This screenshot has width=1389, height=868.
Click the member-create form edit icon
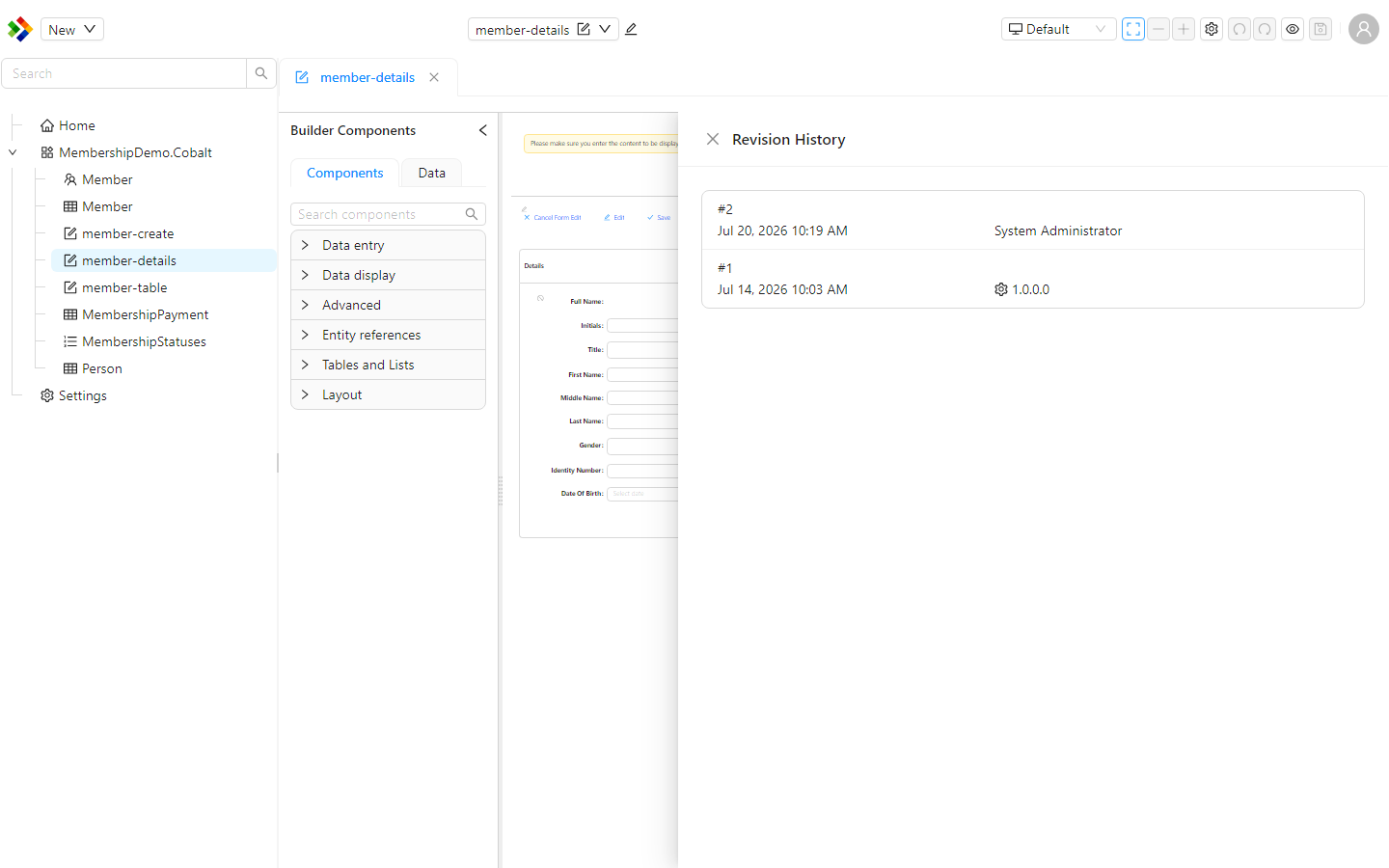coord(70,233)
